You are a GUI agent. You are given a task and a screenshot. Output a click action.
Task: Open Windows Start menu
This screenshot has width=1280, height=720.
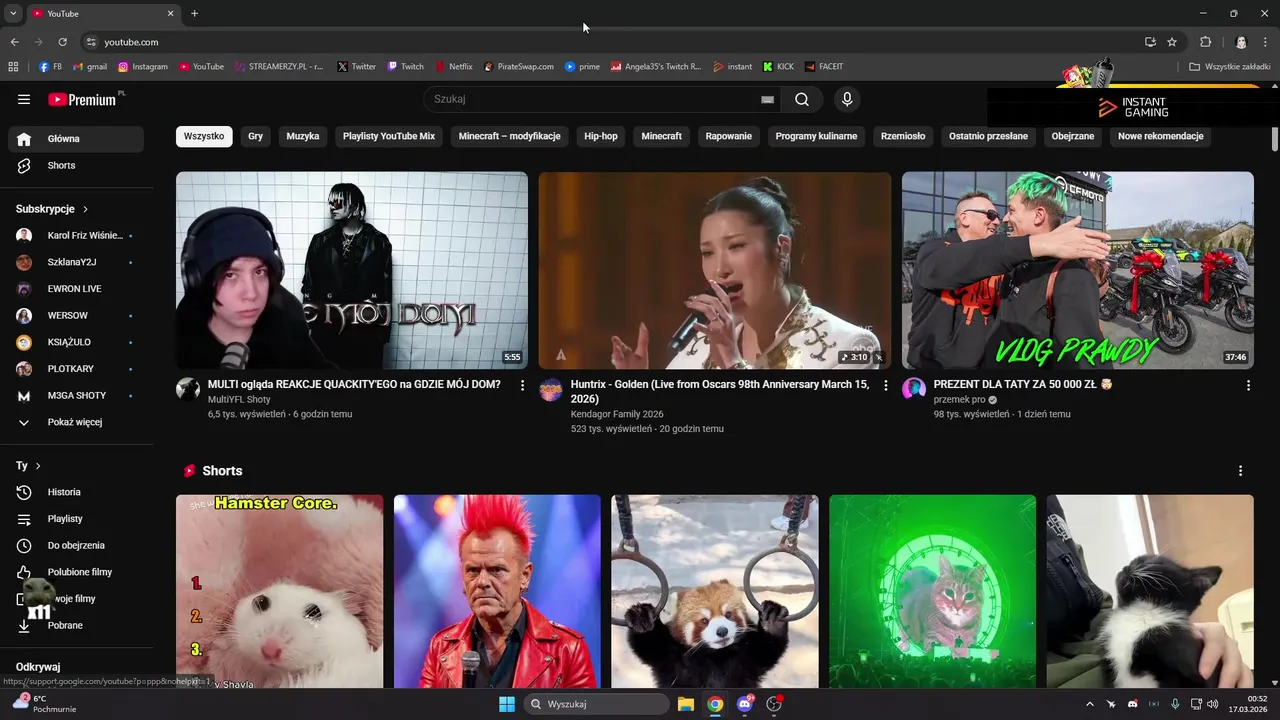[507, 704]
